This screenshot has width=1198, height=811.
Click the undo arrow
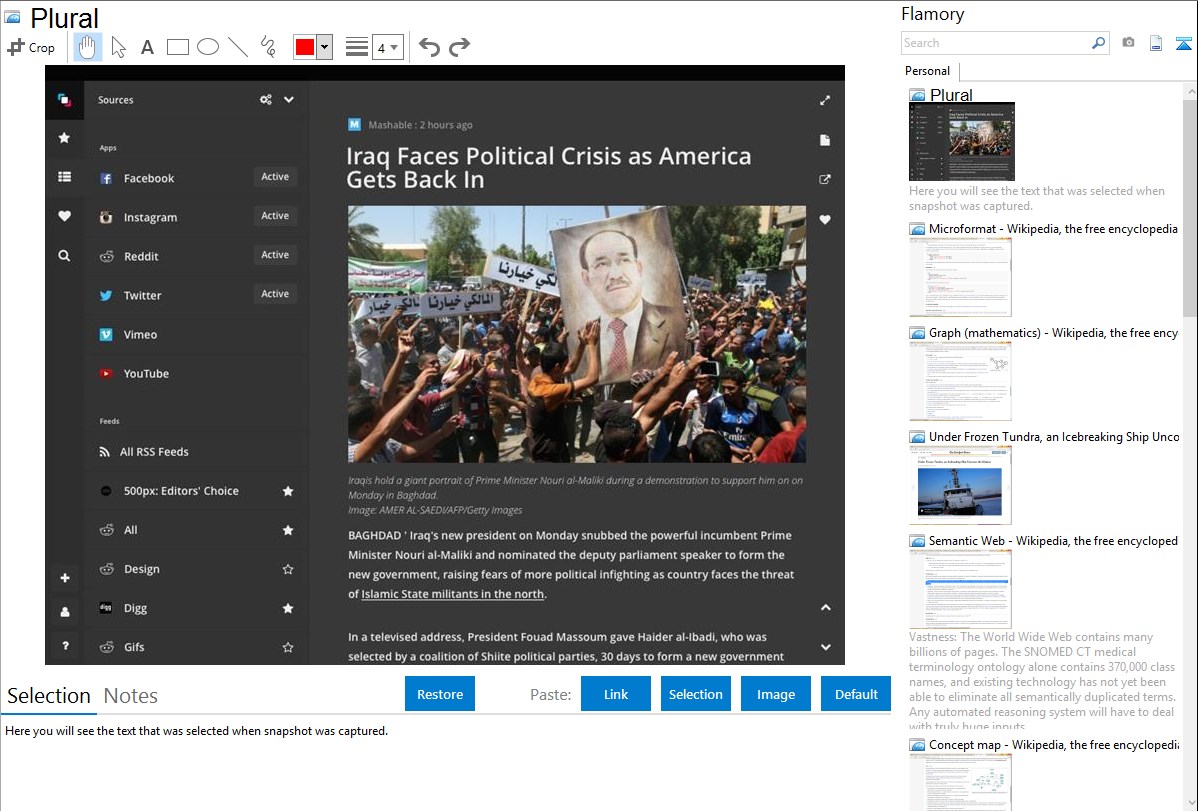(429, 47)
